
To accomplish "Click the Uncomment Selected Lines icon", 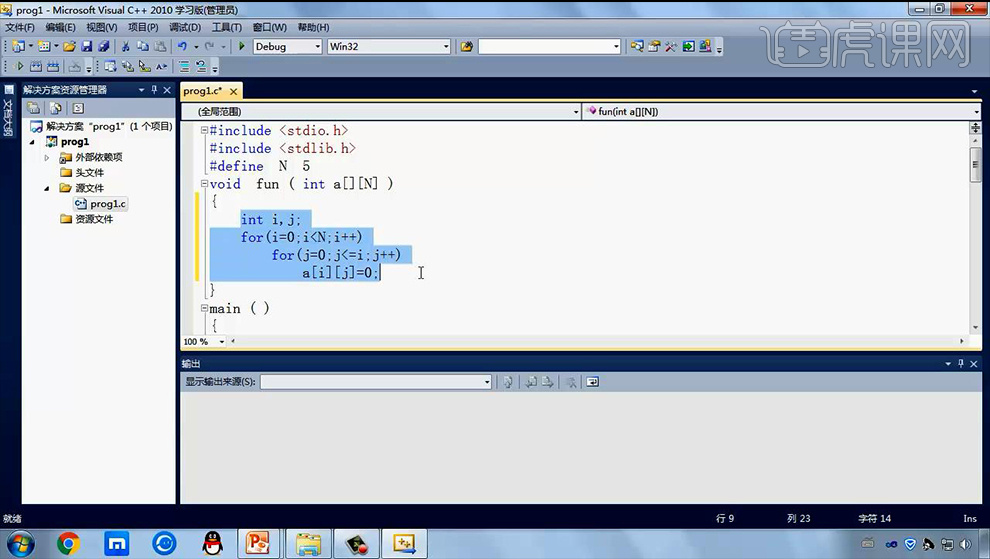I will pos(201,66).
